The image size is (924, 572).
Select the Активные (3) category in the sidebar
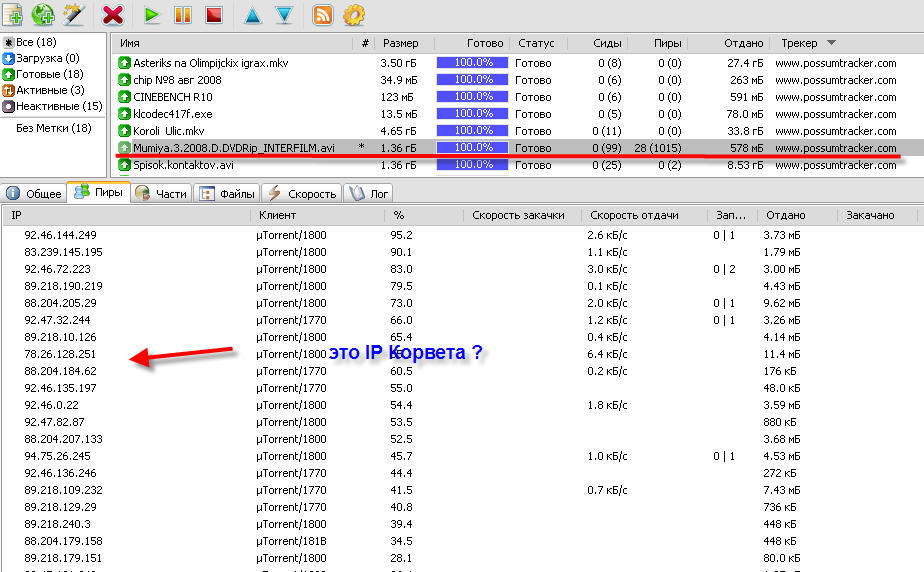pos(50,90)
